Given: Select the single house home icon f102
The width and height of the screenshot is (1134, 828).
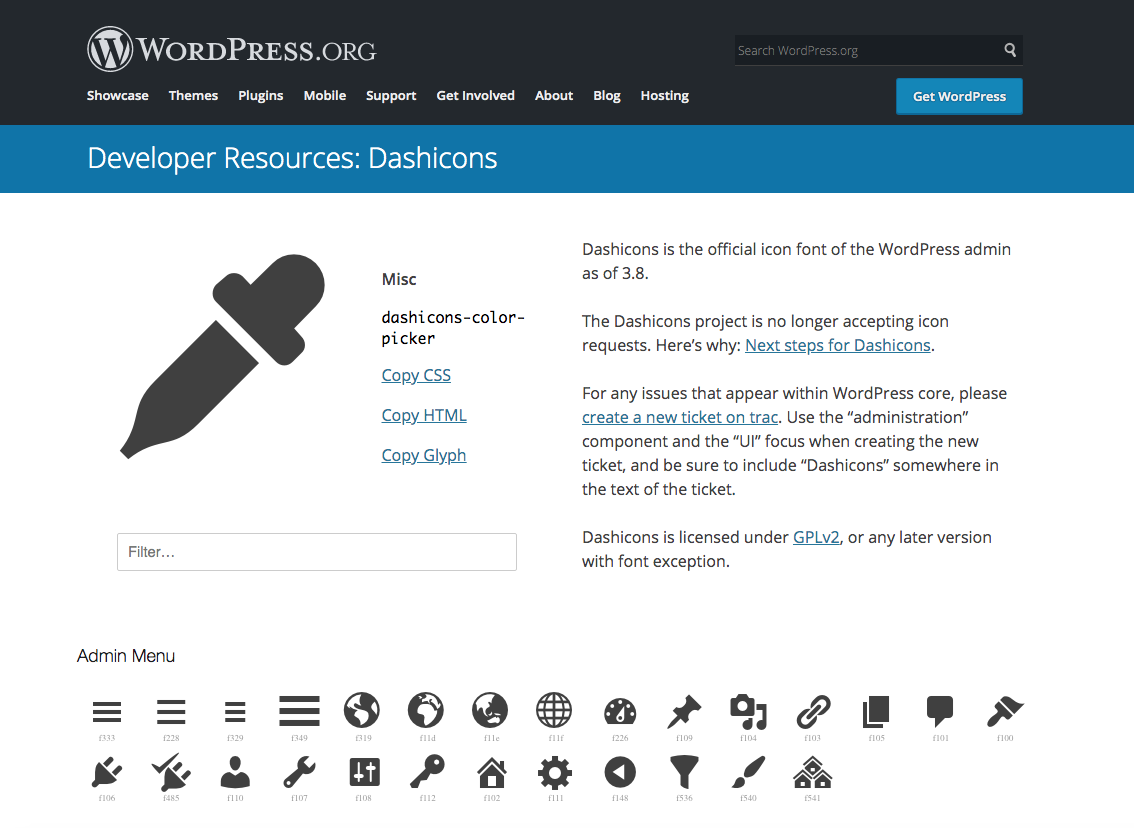Looking at the screenshot, I should coord(492,772).
